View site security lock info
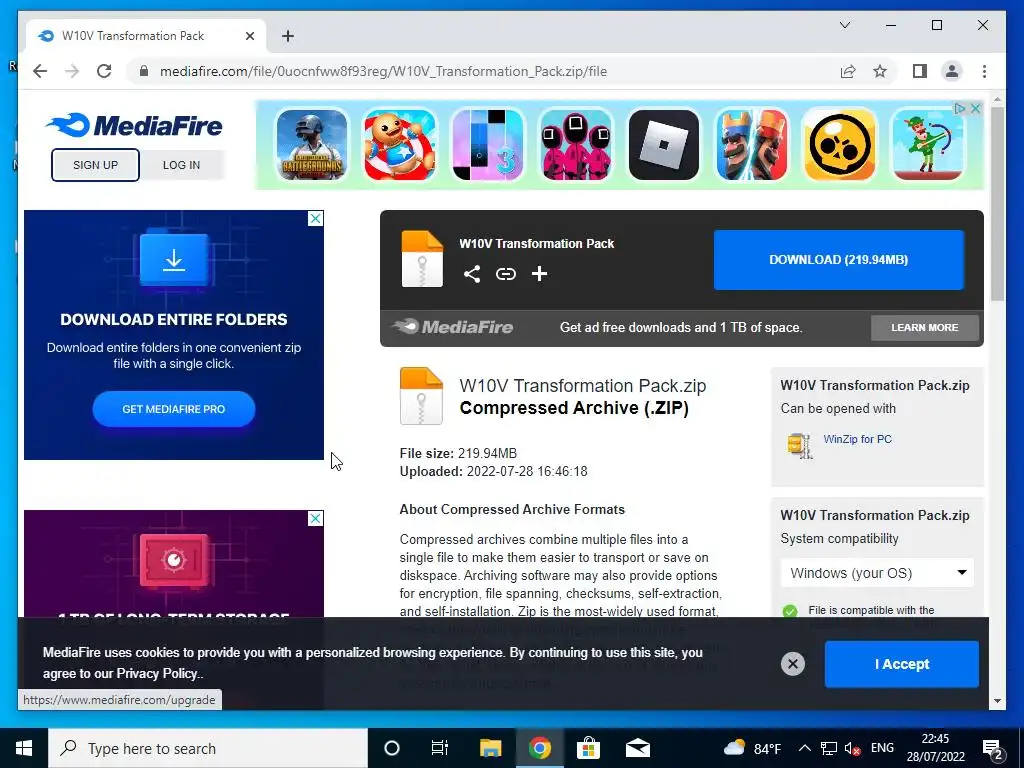1024x768 pixels. [x=144, y=71]
